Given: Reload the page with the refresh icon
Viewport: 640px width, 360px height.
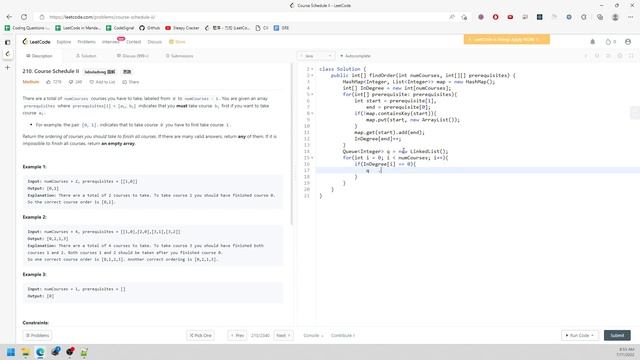Looking at the screenshot, I should [x=24, y=17].
